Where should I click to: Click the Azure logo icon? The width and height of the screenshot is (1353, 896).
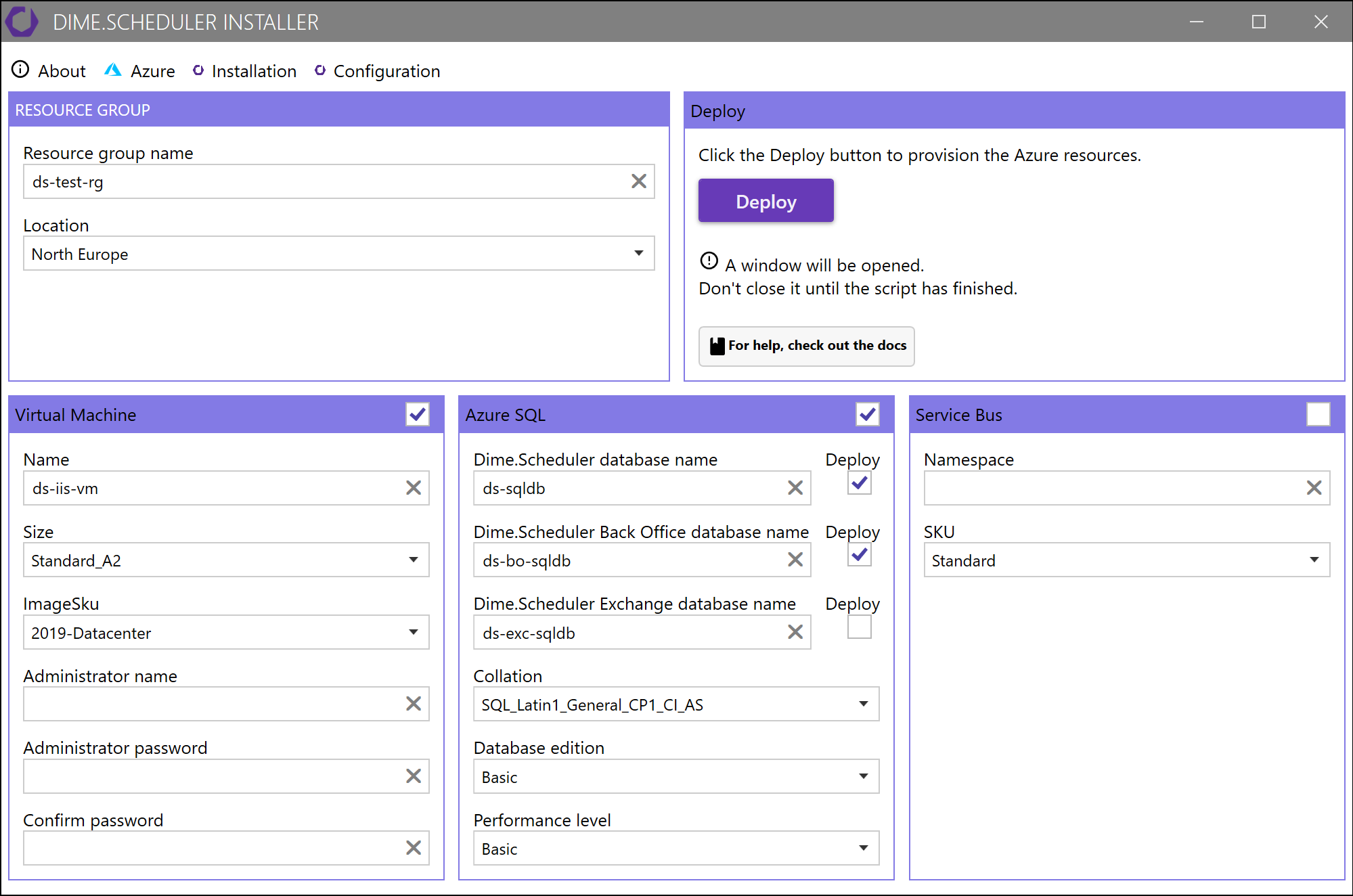(113, 70)
